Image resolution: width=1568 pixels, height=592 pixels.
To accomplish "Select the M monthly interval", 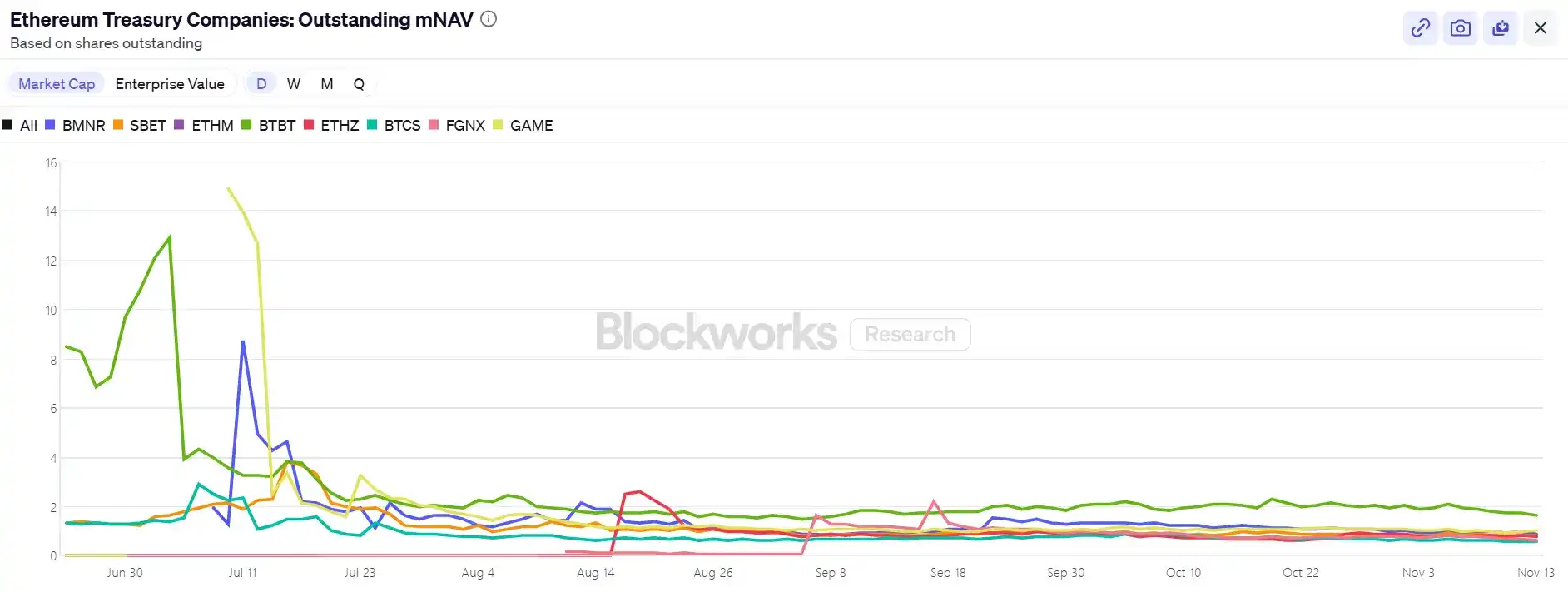I will tap(326, 83).
